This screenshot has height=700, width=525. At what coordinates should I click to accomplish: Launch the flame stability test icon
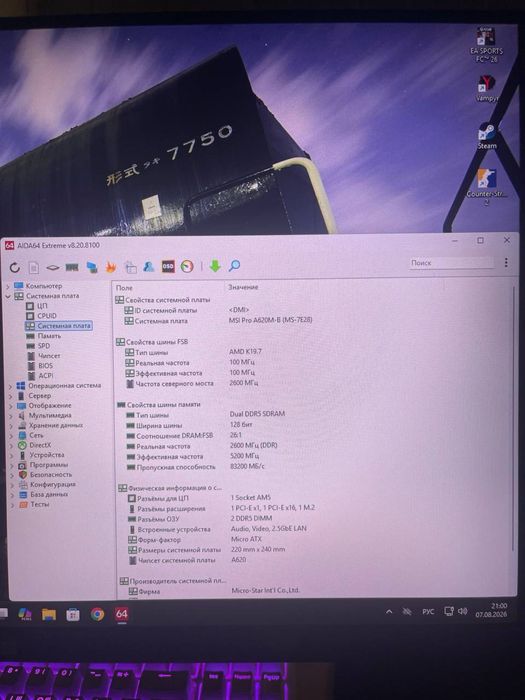[110, 267]
